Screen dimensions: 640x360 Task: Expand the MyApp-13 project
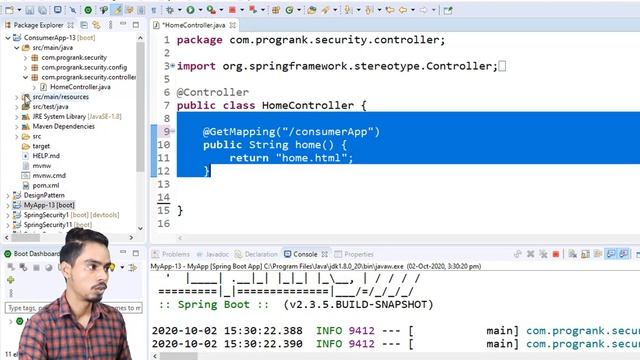[8, 205]
